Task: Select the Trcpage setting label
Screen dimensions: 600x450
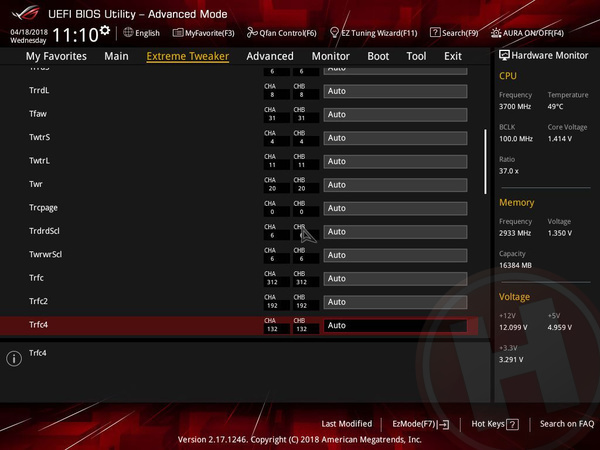Action: pyautogui.click(x=43, y=208)
